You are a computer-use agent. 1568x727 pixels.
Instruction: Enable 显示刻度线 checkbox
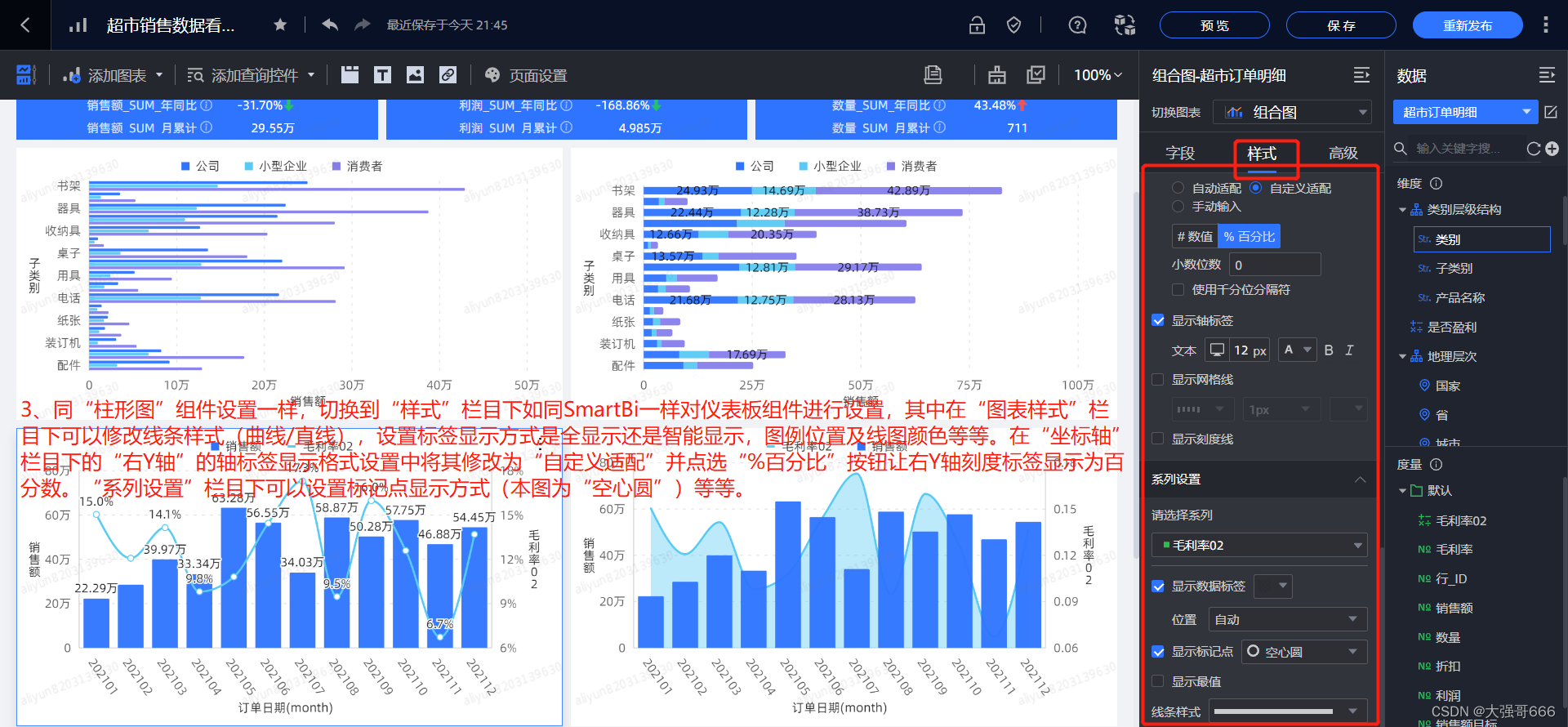click(x=1157, y=439)
